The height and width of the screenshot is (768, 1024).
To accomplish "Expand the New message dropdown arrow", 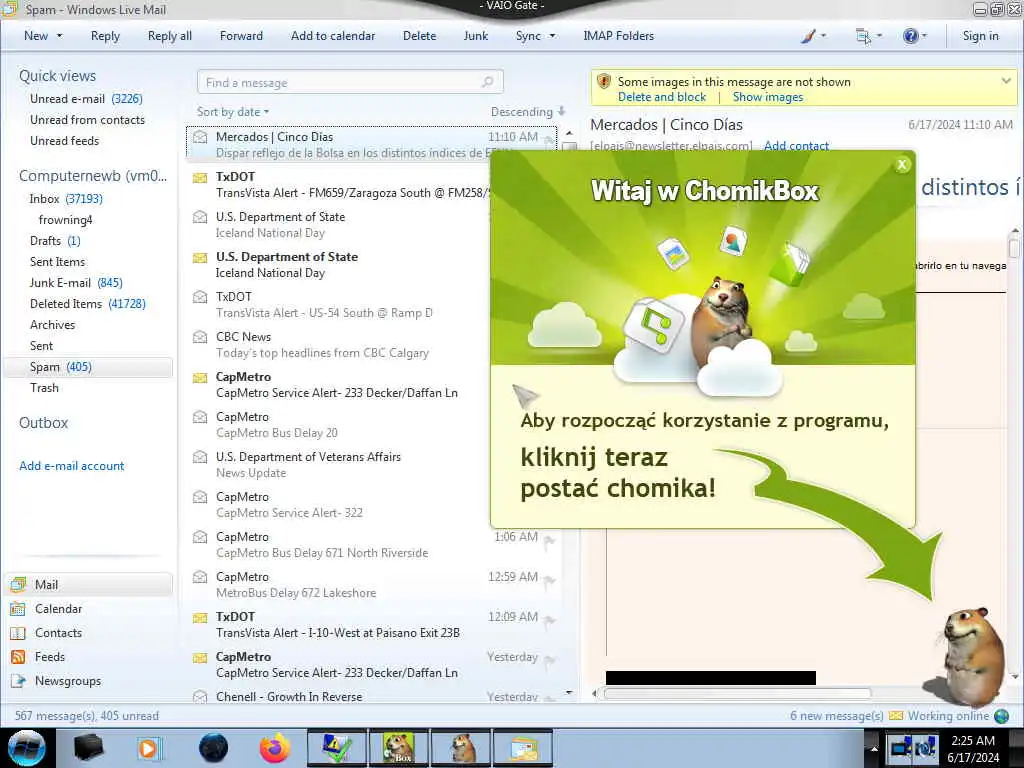I will [x=59, y=36].
